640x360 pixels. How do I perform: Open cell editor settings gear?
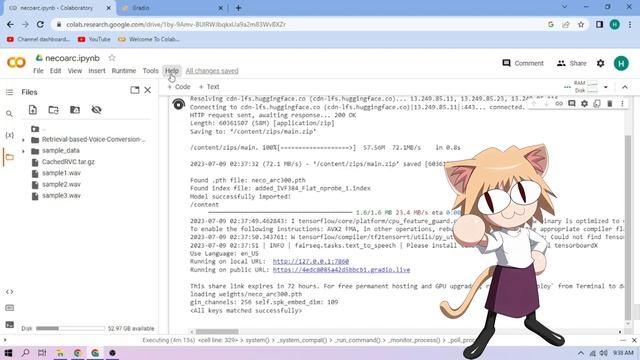(584, 104)
